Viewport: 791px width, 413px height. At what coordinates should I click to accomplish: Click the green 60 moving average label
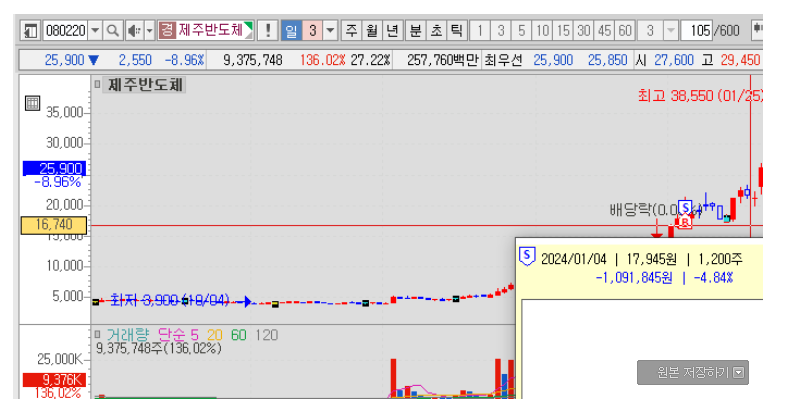coord(239,335)
